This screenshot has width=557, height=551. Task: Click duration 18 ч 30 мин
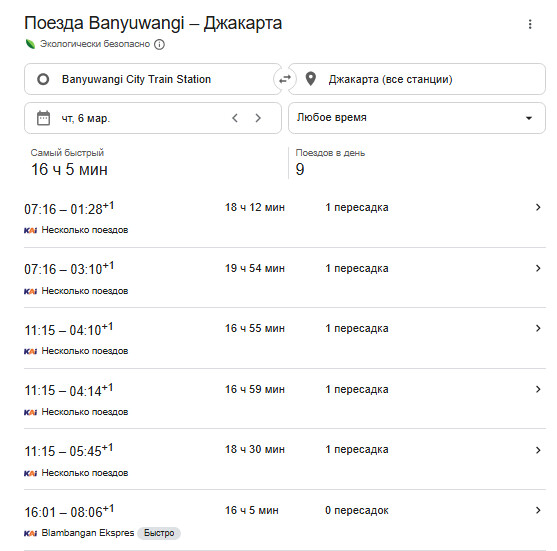point(255,449)
